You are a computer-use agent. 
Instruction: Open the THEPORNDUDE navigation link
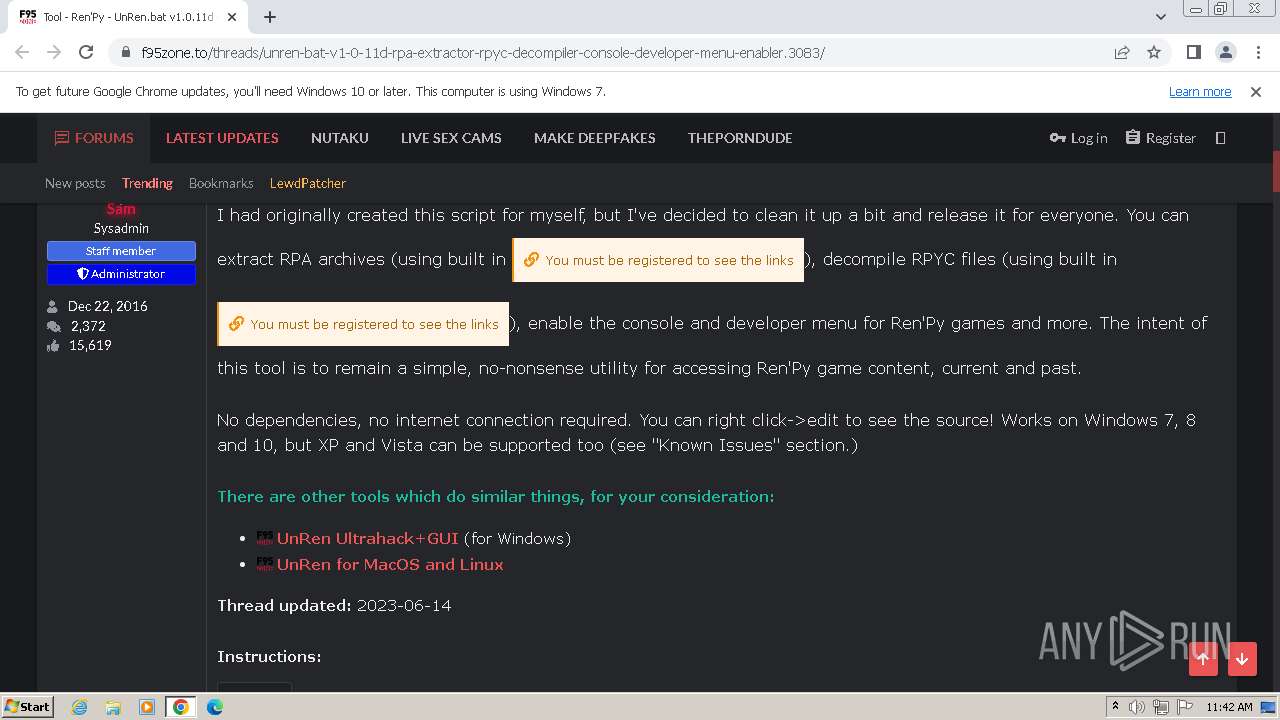pos(740,138)
